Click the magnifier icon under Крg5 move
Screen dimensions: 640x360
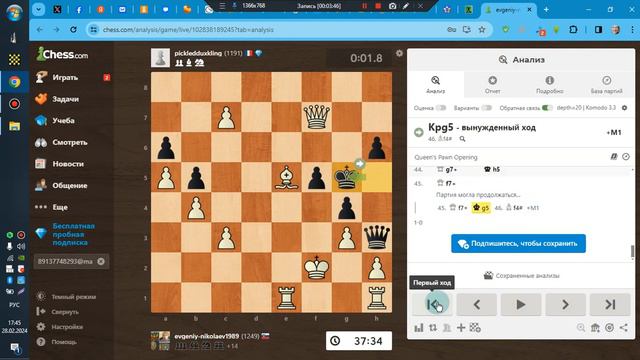click(462, 139)
